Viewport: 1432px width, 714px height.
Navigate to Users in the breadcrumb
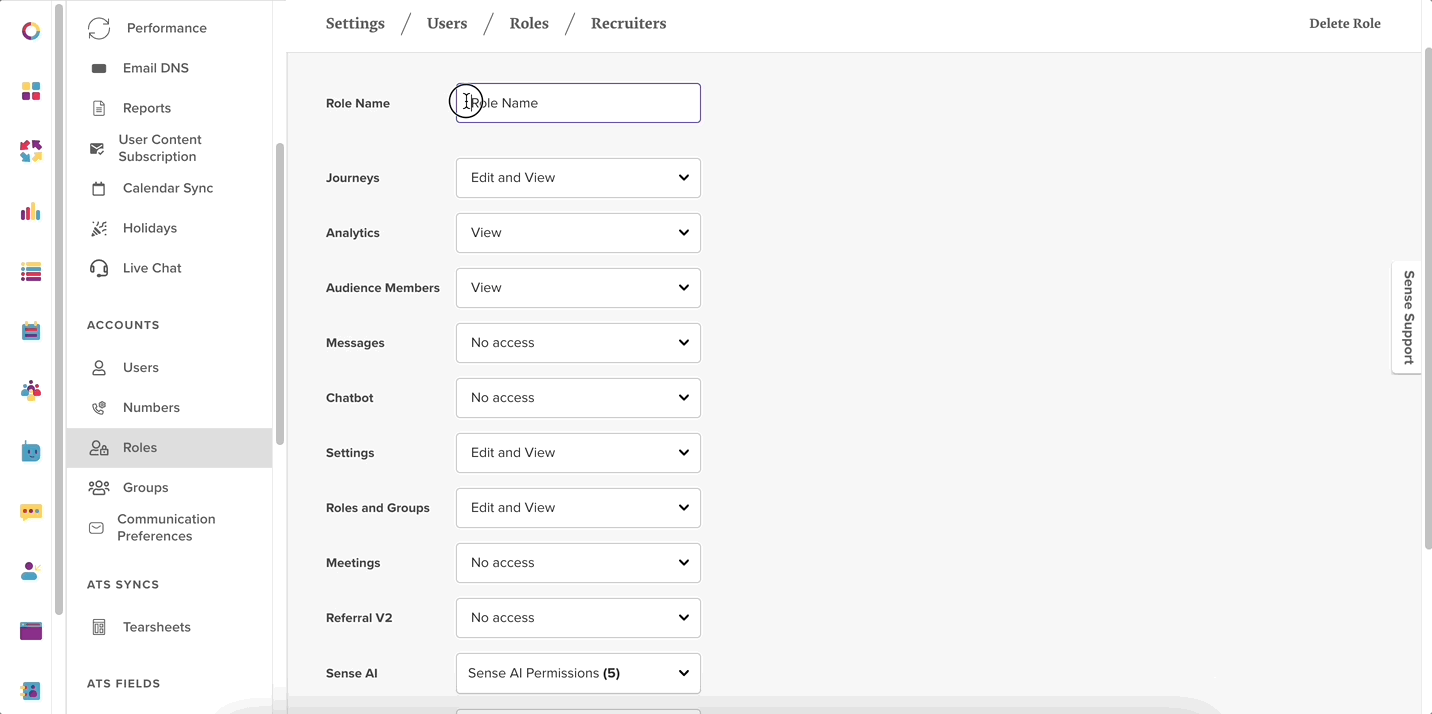coord(447,23)
